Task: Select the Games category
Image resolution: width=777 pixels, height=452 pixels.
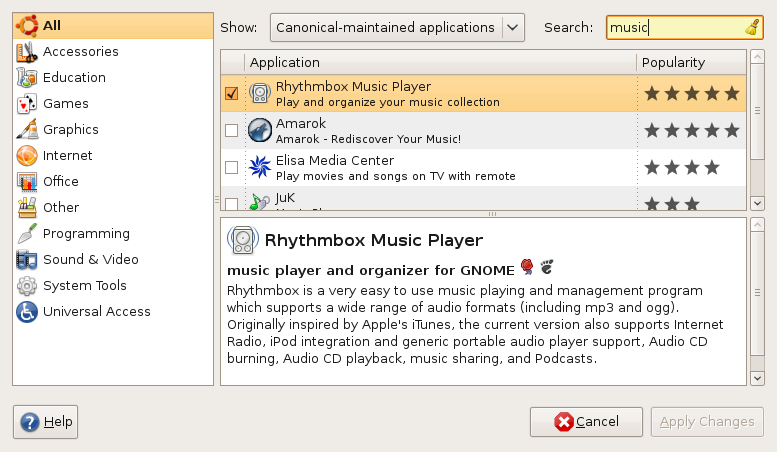Action: [x=112, y=104]
